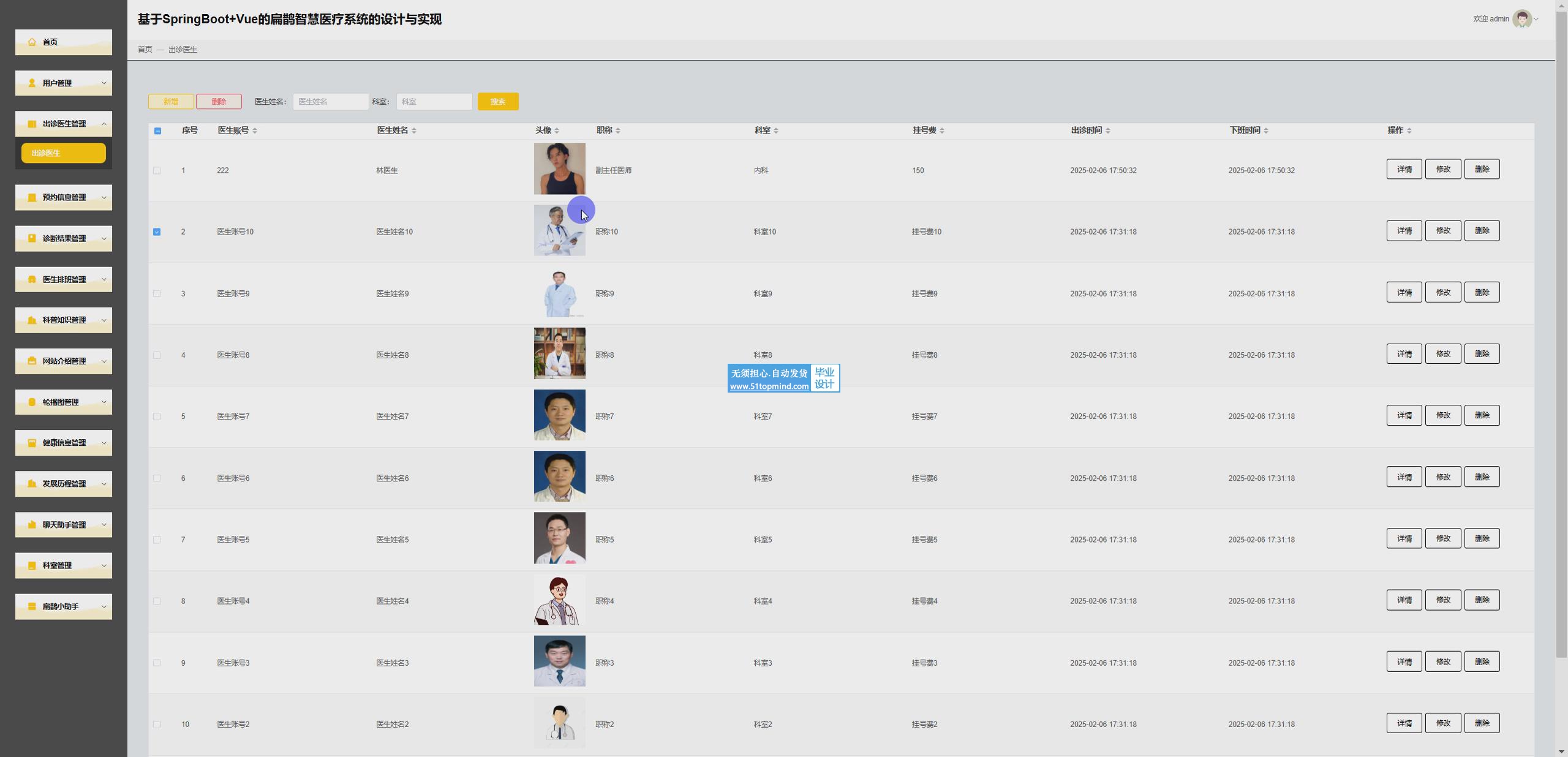1568x757 pixels.
Task: Click the 科室管理 sidebar icon
Action: (32, 565)
